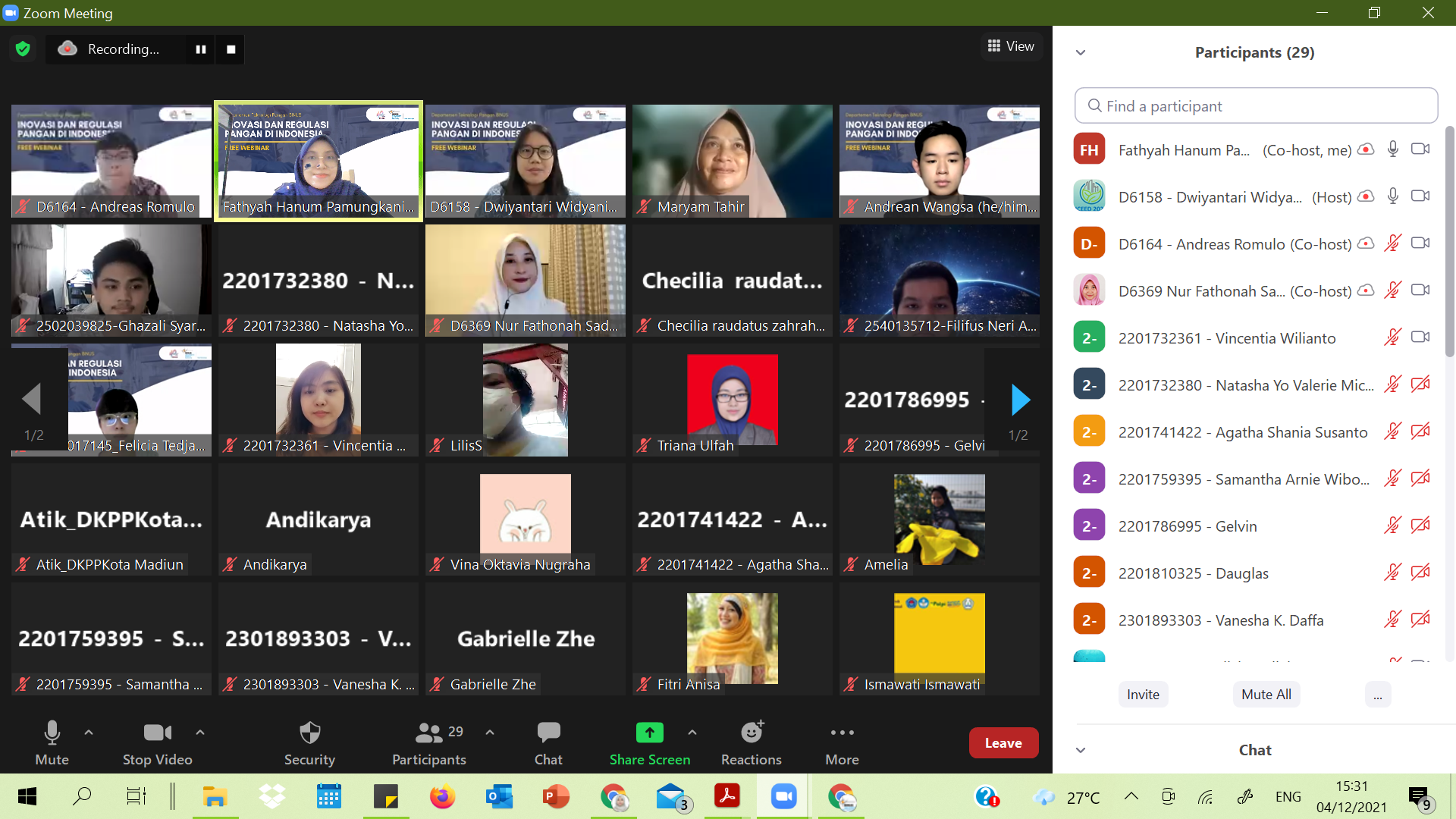1456x819 pixels.
Task: Open Adobe Acrobat from the taskbar
Action: pyautogui.click(x=727, y=797)
